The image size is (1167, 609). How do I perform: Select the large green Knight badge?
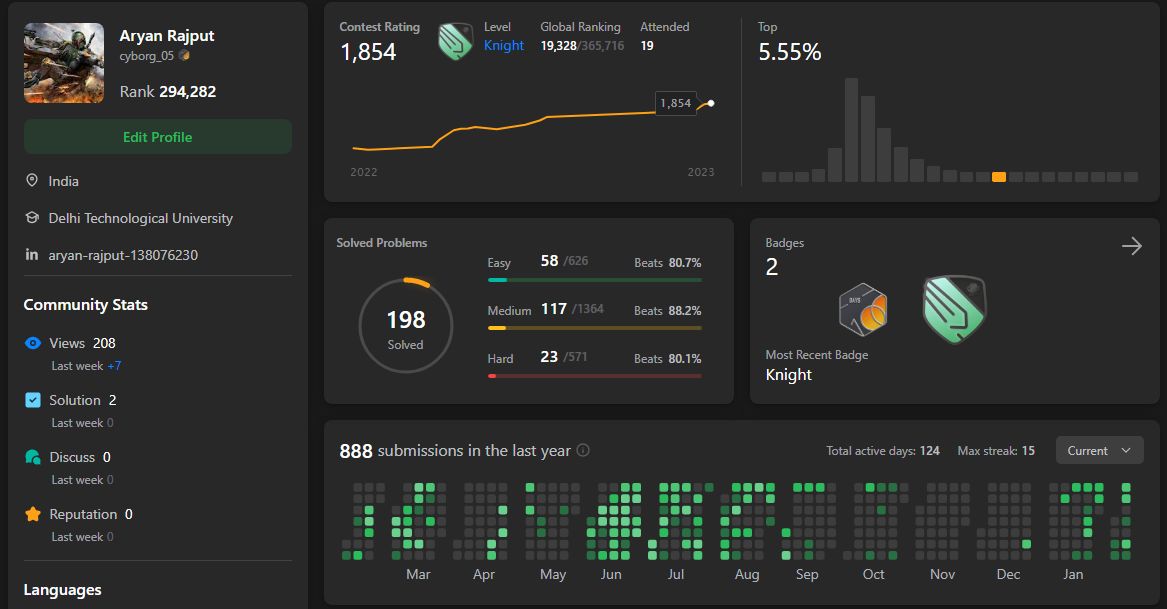tap(954, 310)
